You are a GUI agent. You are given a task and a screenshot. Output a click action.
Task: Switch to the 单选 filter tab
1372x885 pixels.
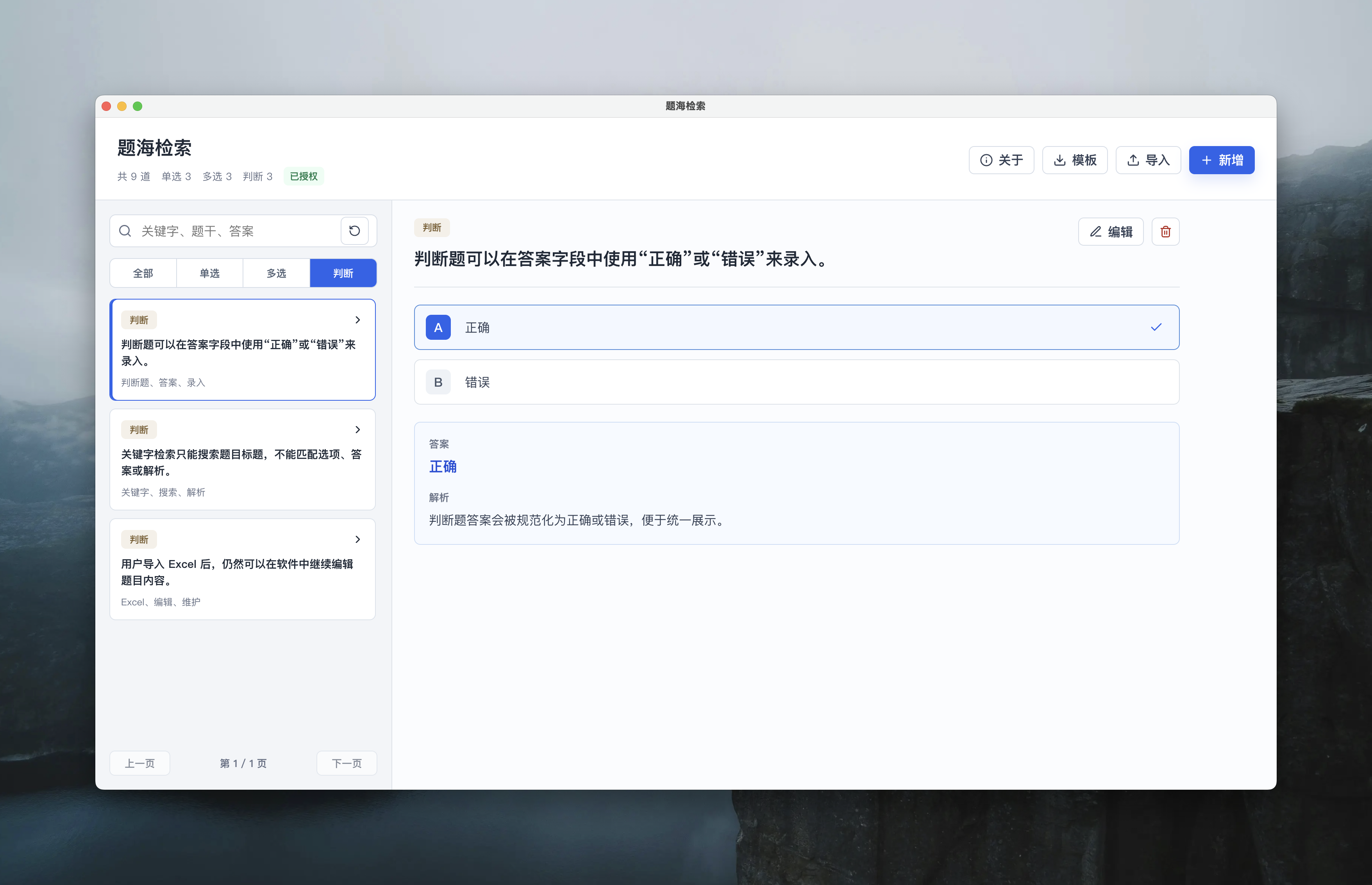(210, 273)
